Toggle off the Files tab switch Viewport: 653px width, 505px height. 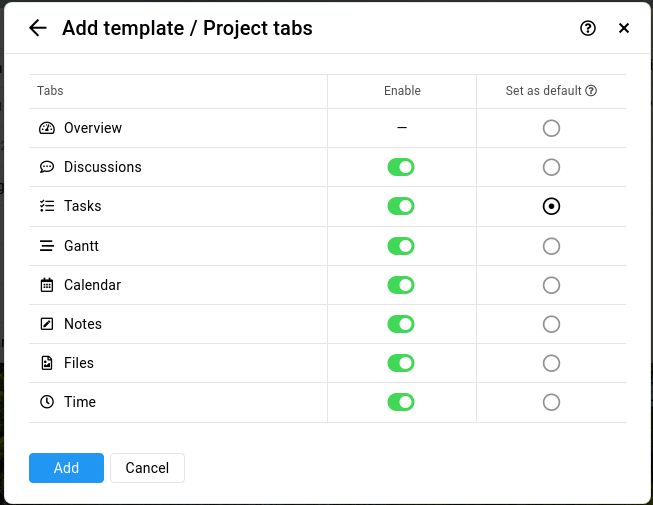(x=401, y=363)
